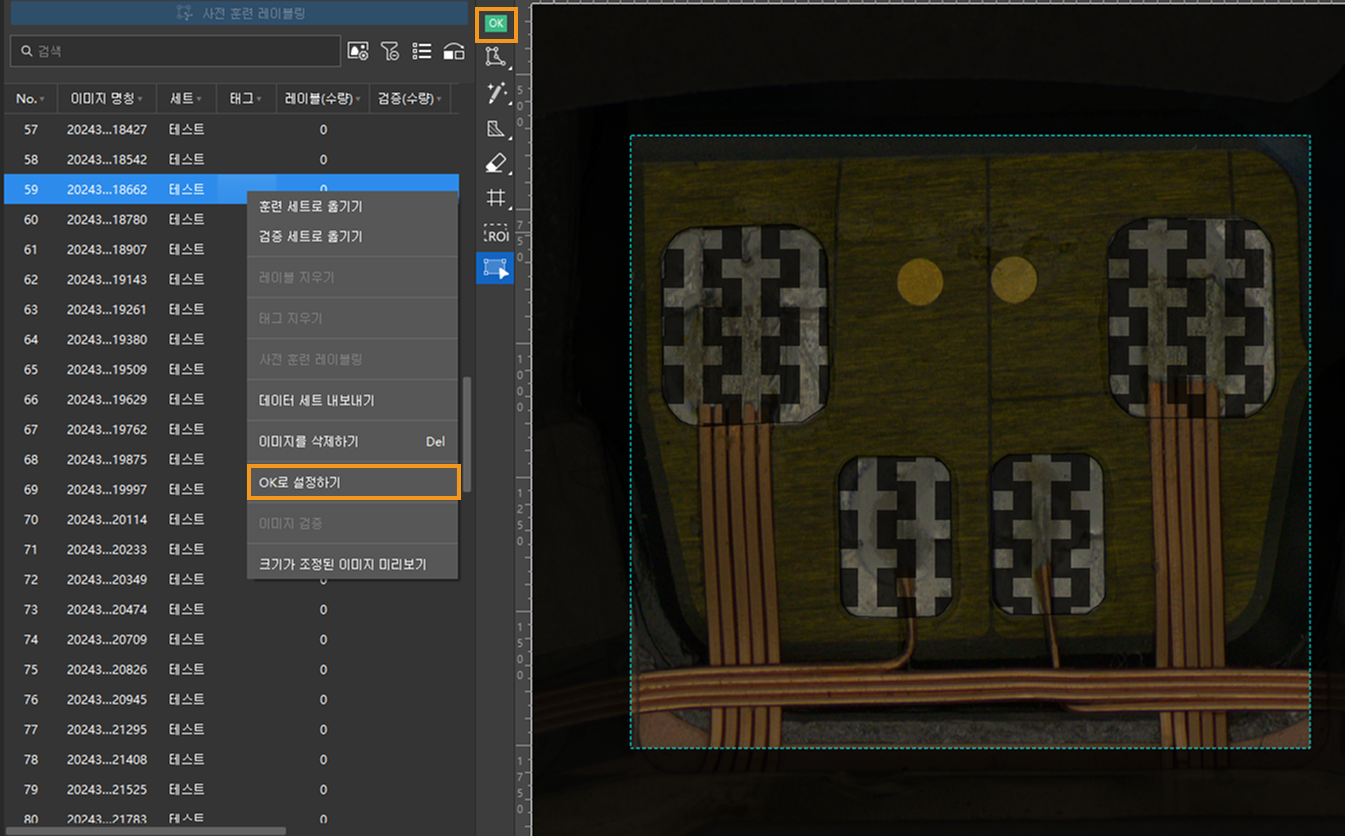Screen dimensions: 1345x836
Task: Open the 태그 column filter dropdown
Action: 259,99
